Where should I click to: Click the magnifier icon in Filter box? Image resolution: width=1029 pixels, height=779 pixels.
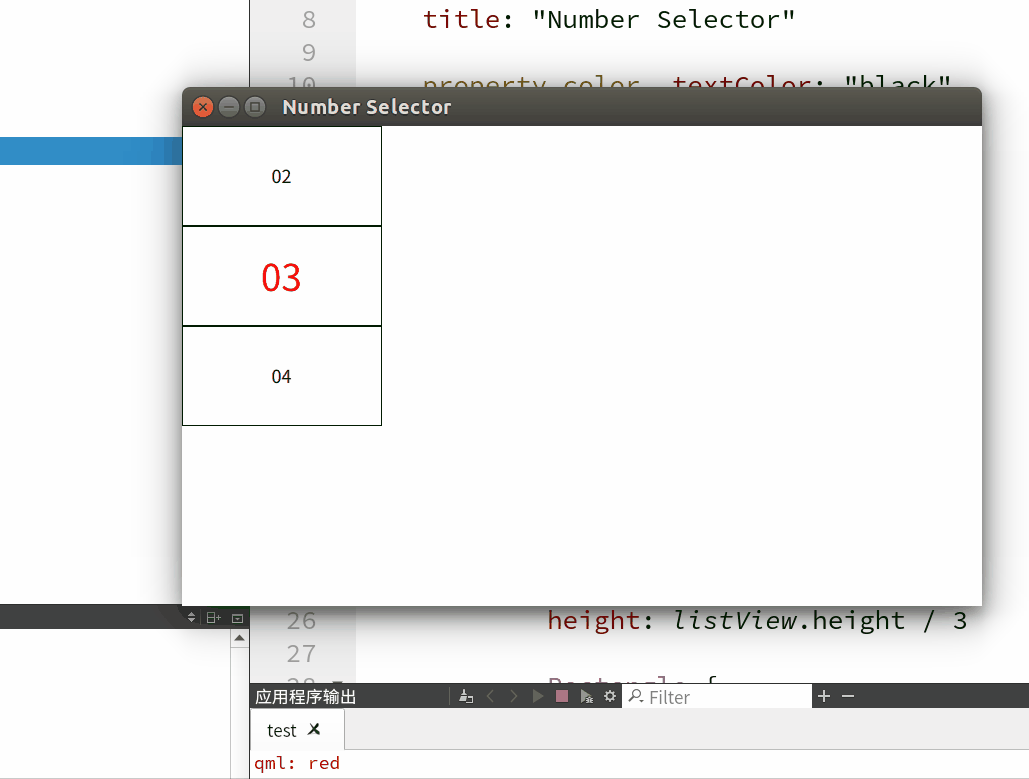[635, 696]
